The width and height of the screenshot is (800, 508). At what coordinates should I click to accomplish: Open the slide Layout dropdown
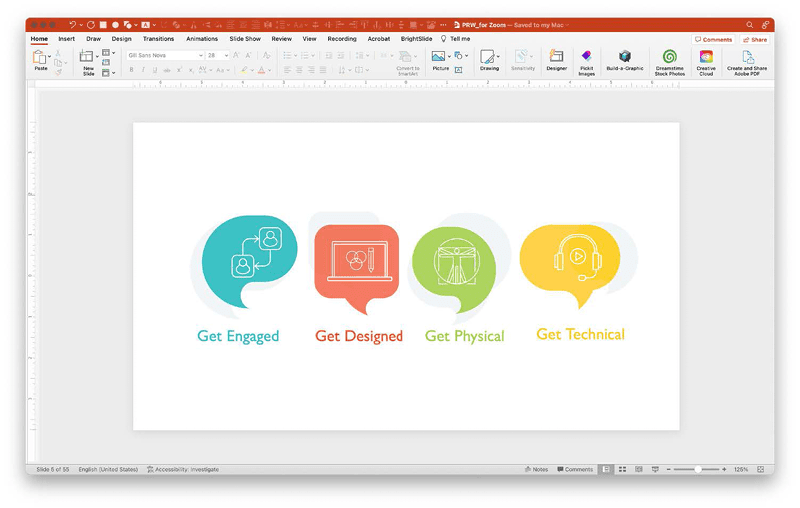108,53
